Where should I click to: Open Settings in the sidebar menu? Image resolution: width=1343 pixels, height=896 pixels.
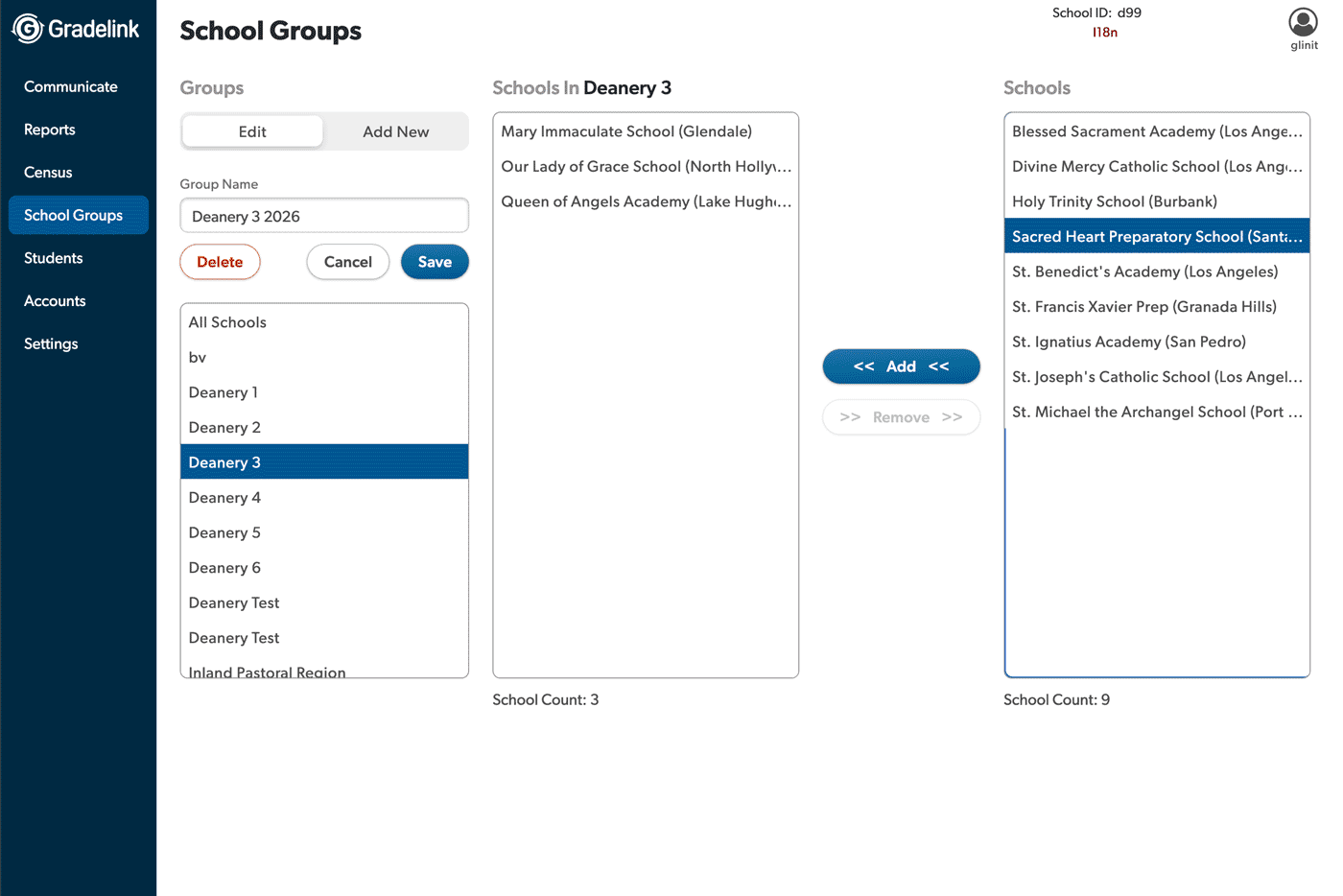click(51, 343)
